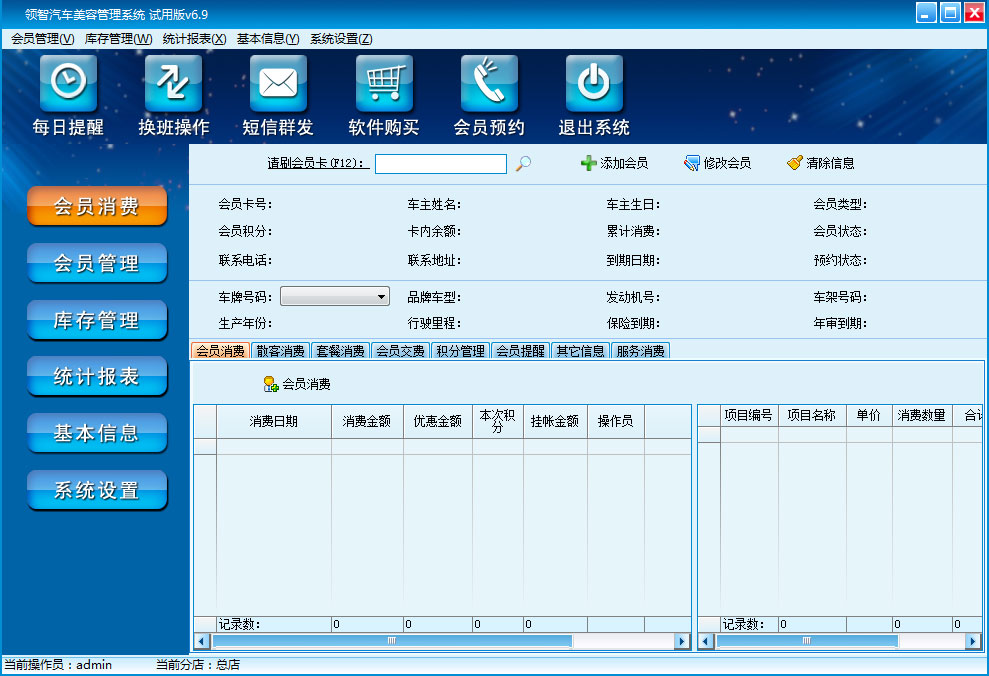Click the 清除信息 broom icon
The image size is (989, 676).
coord(795,163)
